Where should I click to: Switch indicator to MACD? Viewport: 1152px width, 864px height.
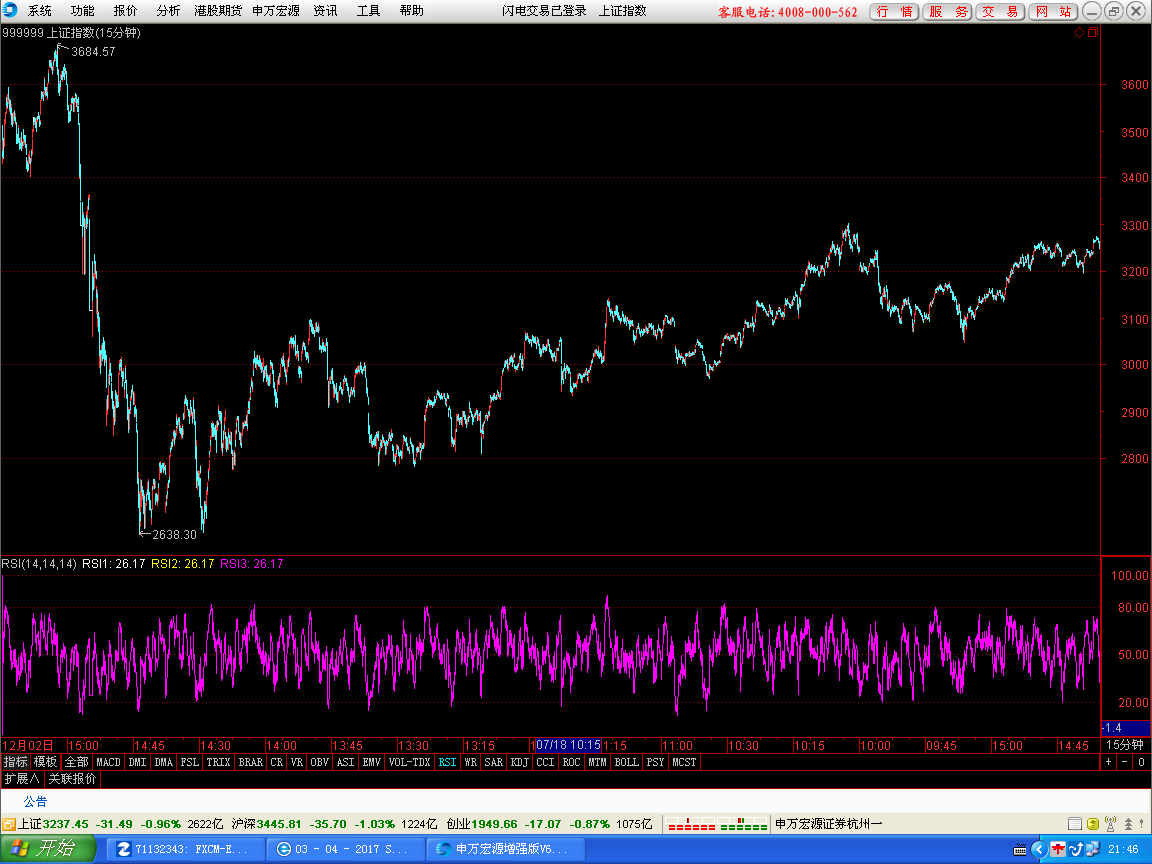(x=108, y=762)
